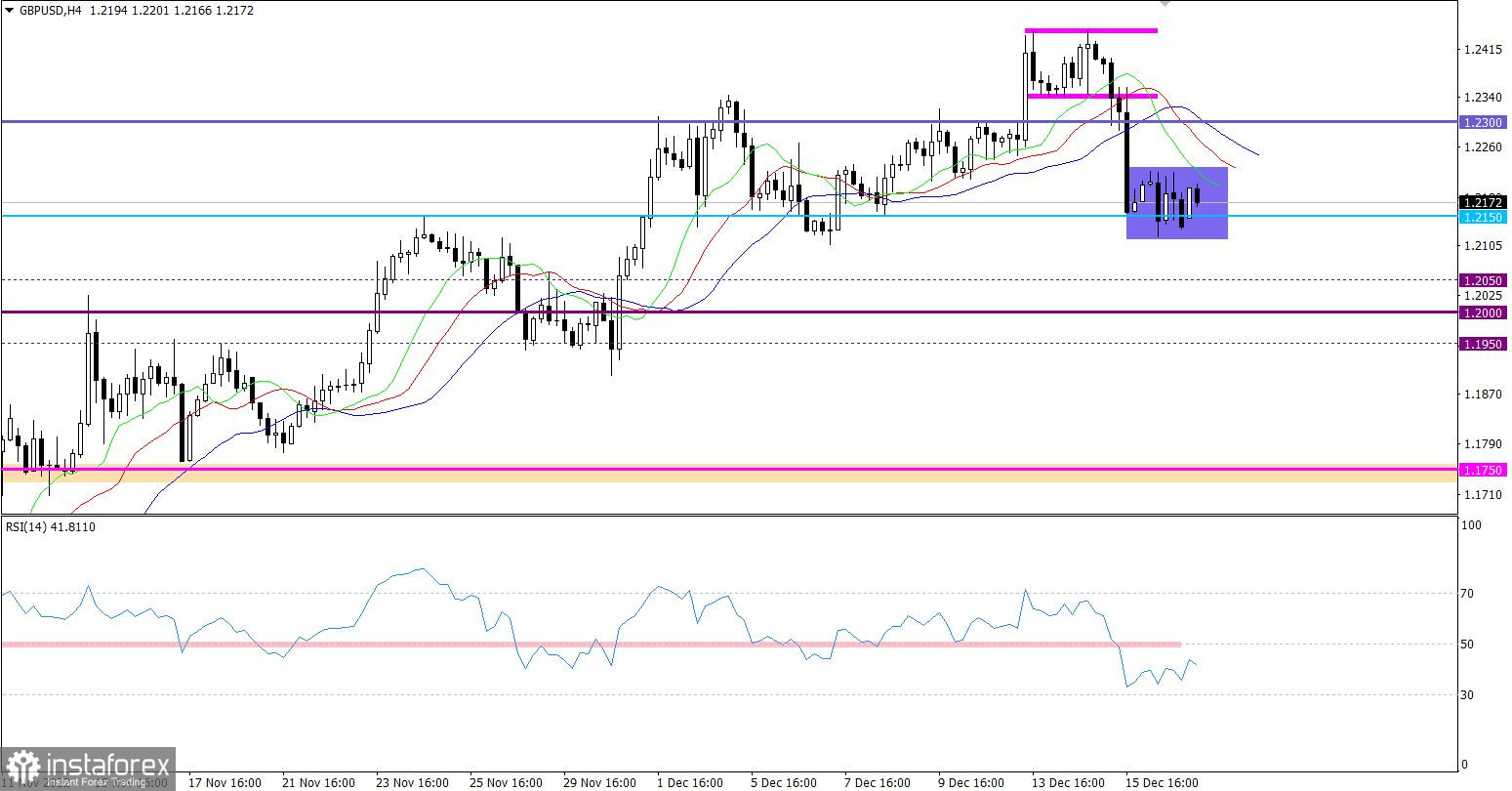Click the 1.2025 price scale value
This screenshot has height=791, width=1512.
coord(1482,295)
